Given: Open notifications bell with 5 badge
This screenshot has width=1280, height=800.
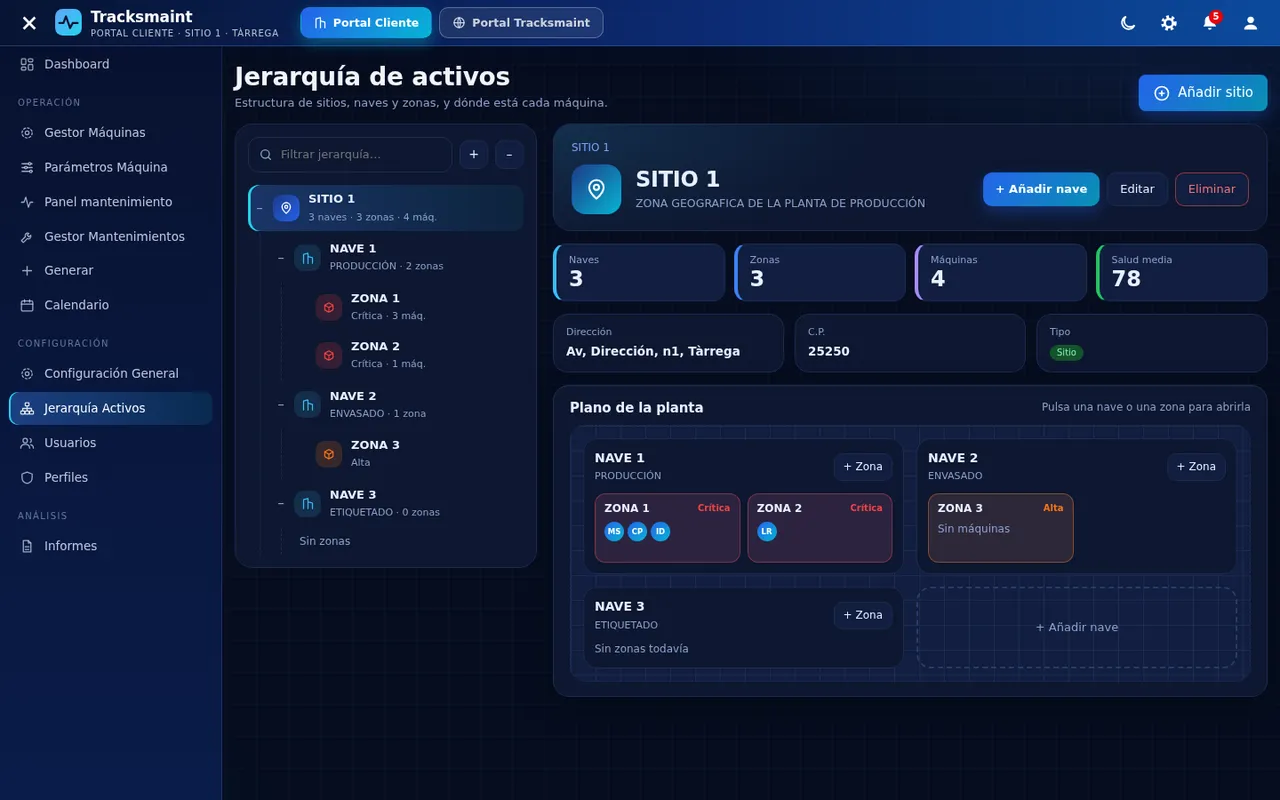Looking at the screenshot, I should point(1210,23).
